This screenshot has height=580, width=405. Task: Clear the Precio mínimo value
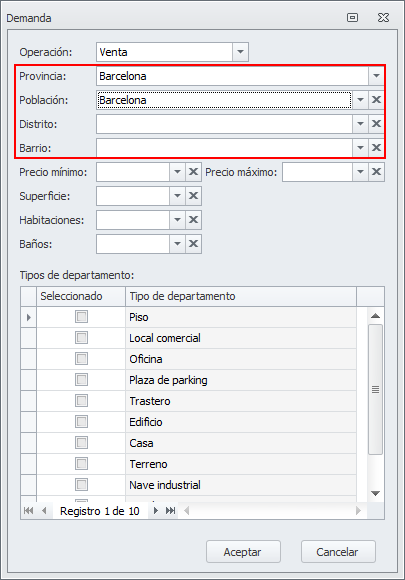(x=193, y=172)
